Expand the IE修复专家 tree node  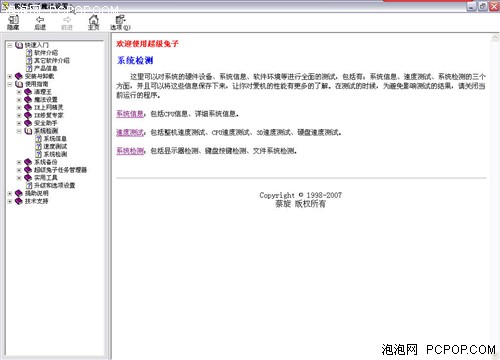19,115
